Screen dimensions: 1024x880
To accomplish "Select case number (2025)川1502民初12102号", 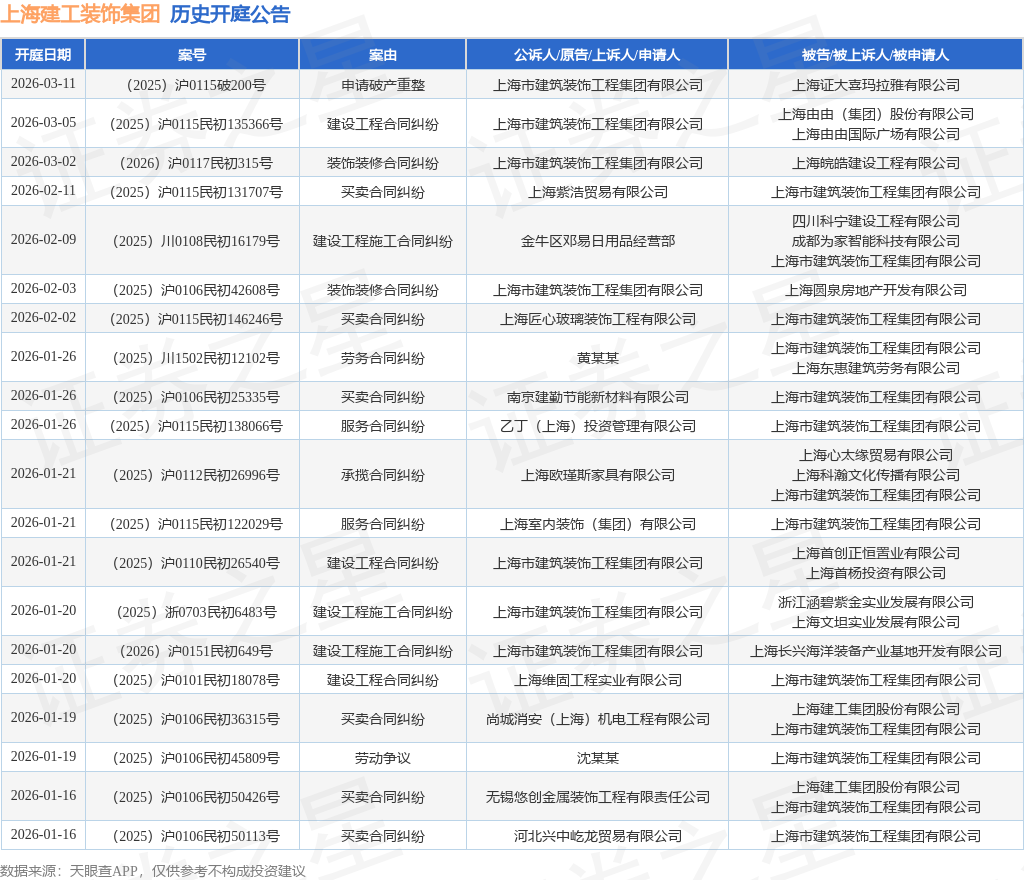I will pos(196,358).
